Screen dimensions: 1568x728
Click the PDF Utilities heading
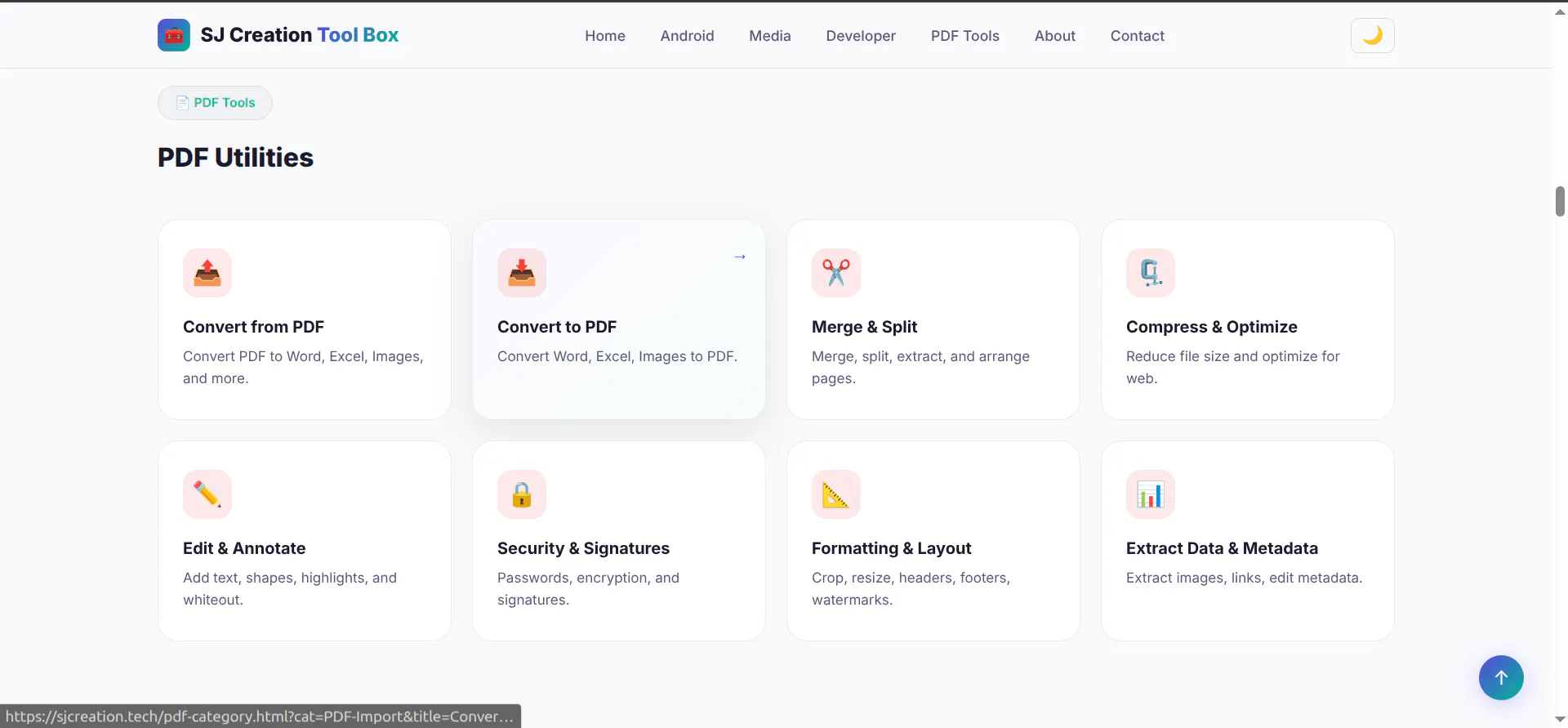coord(235,157)
